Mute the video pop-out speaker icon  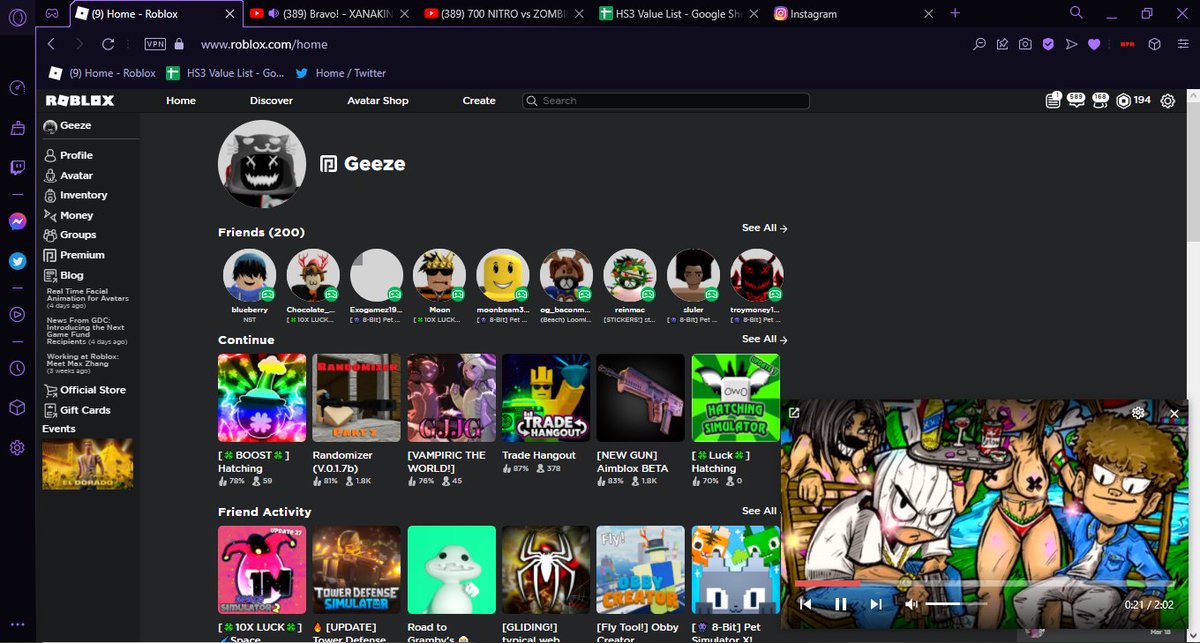911,604
